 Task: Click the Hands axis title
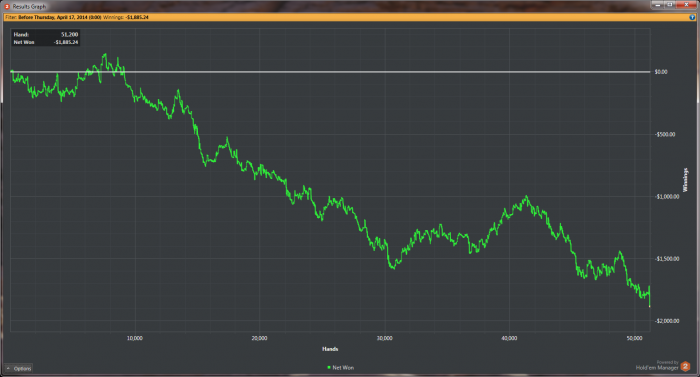[330, 349]
